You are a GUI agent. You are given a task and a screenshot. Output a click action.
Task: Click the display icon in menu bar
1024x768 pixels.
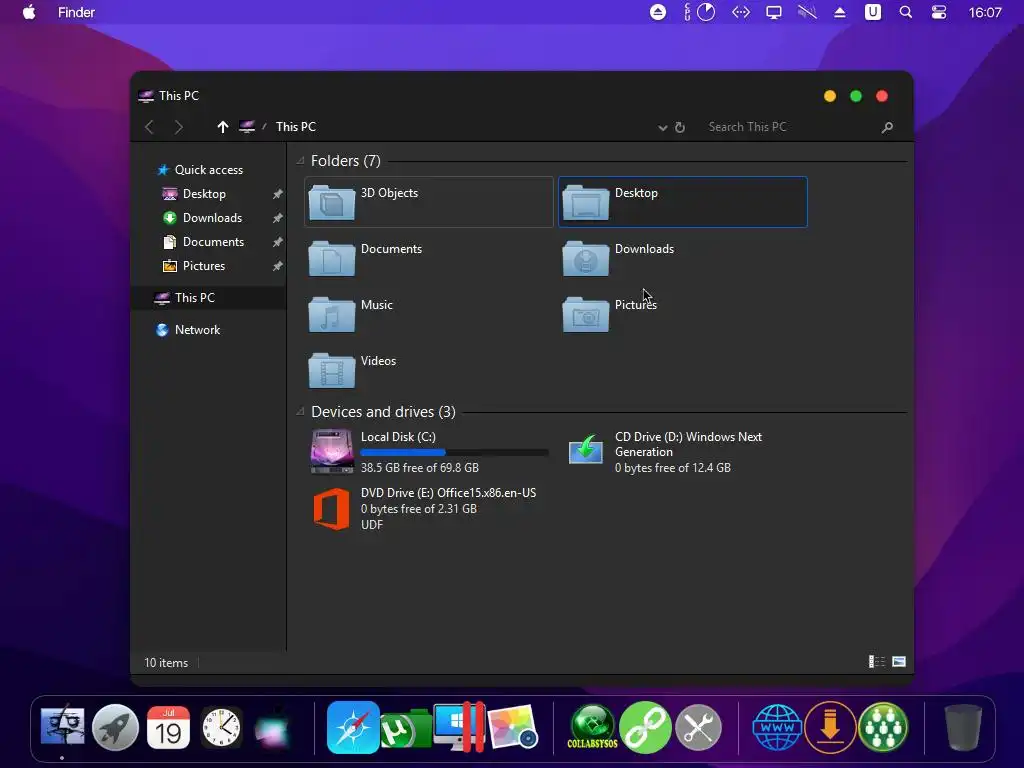coord(774,12)
